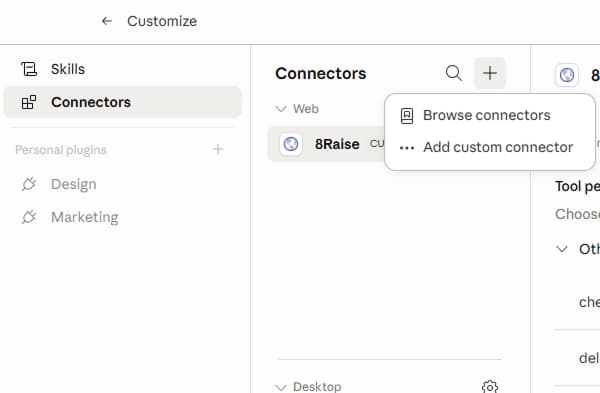Viewport: 600px width, 393px height.
Task: Click the Skills scroll icon
Action: 29,69
